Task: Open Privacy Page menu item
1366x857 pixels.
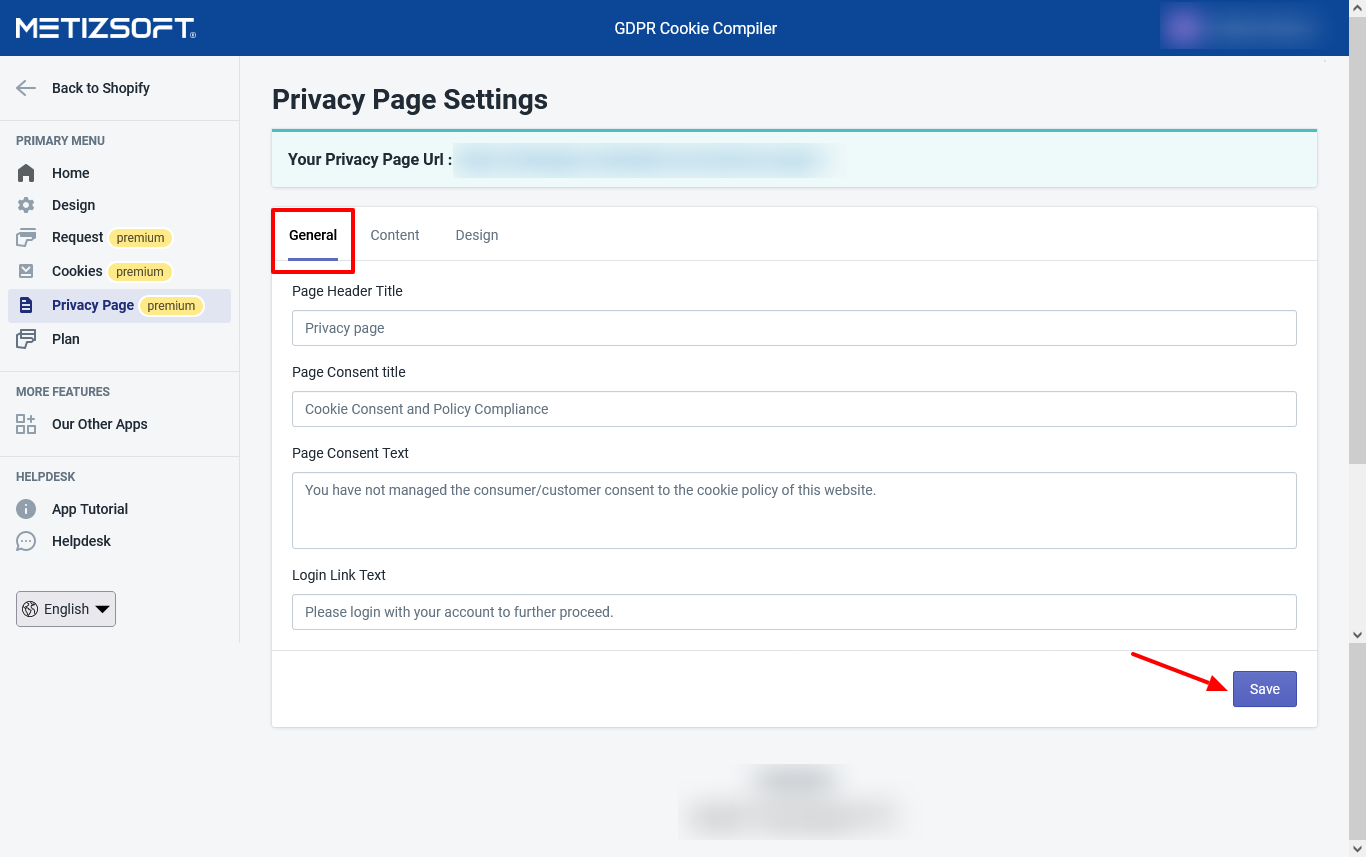Action: 93,305
